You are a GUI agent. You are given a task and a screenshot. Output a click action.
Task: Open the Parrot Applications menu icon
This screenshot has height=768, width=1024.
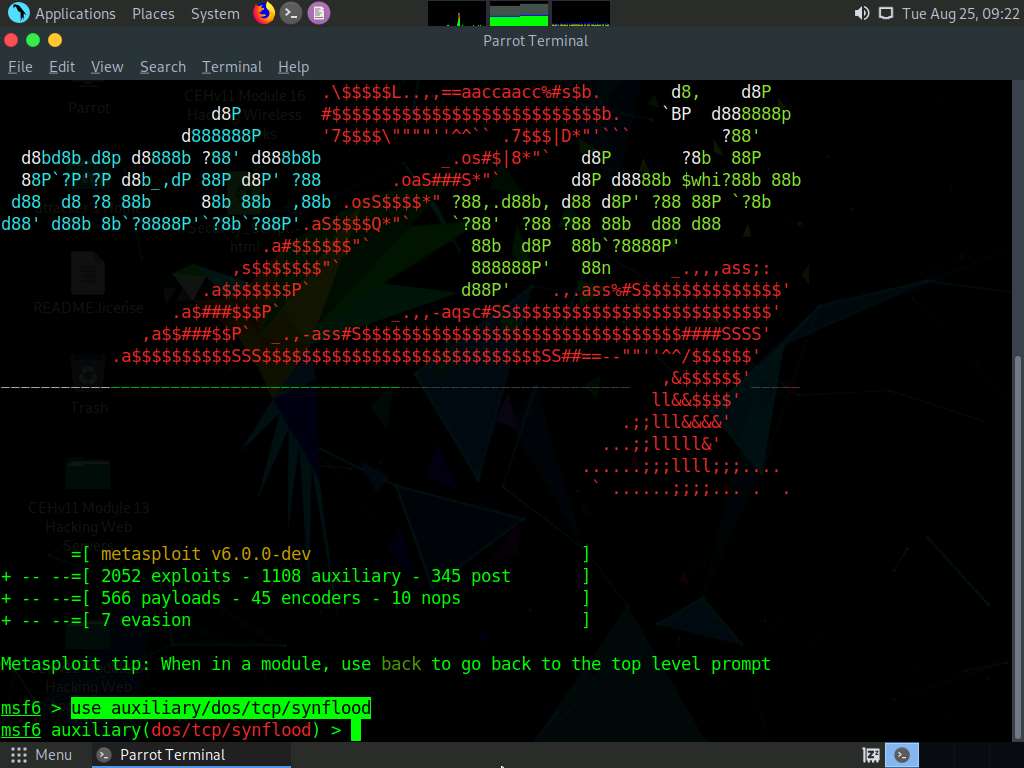pos(18,12)
